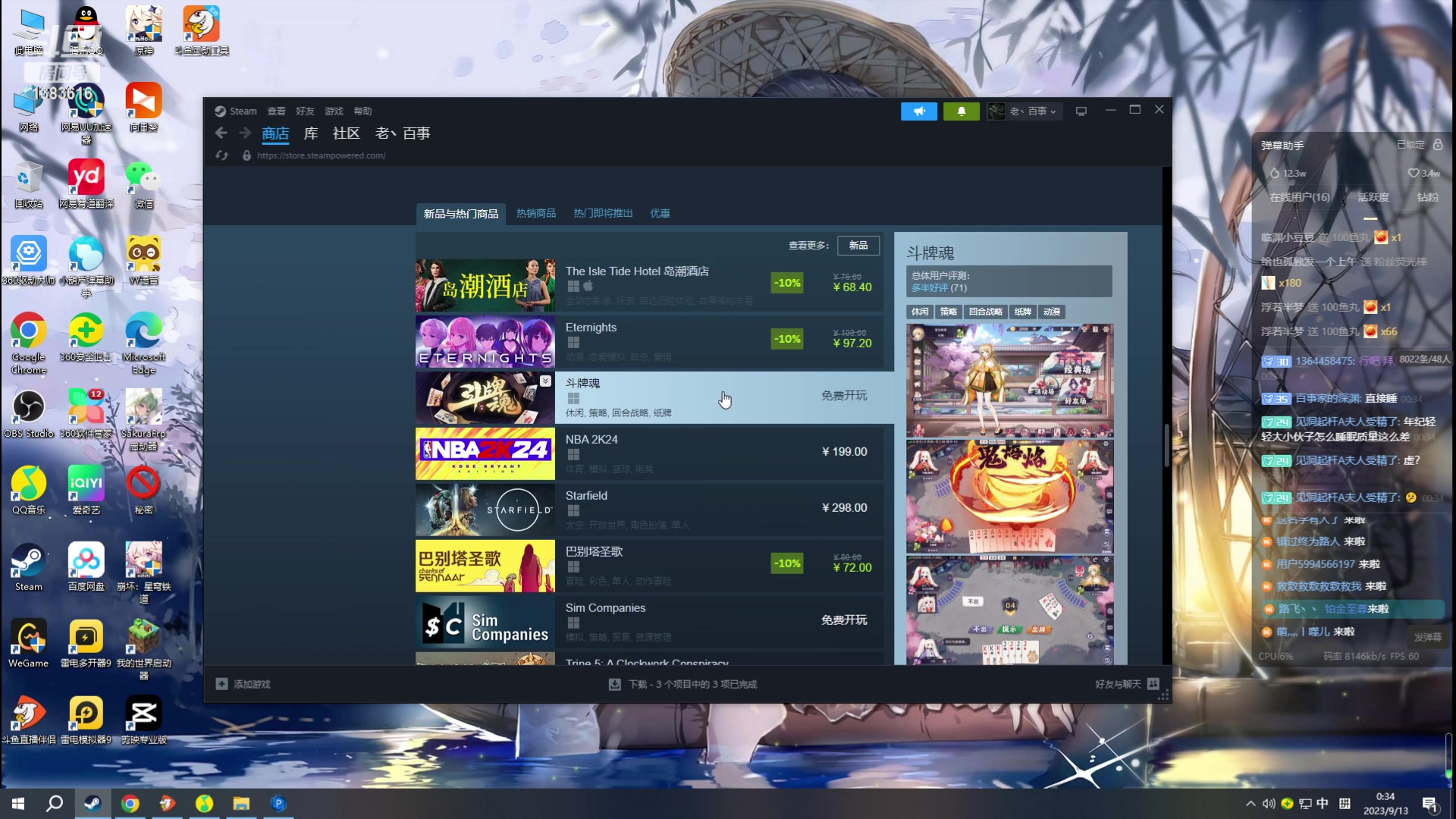Image resolution: width=1456 pixels, height=819 pixels.
Task: Open the 查看 menu
Action: (x=276, y=111)
